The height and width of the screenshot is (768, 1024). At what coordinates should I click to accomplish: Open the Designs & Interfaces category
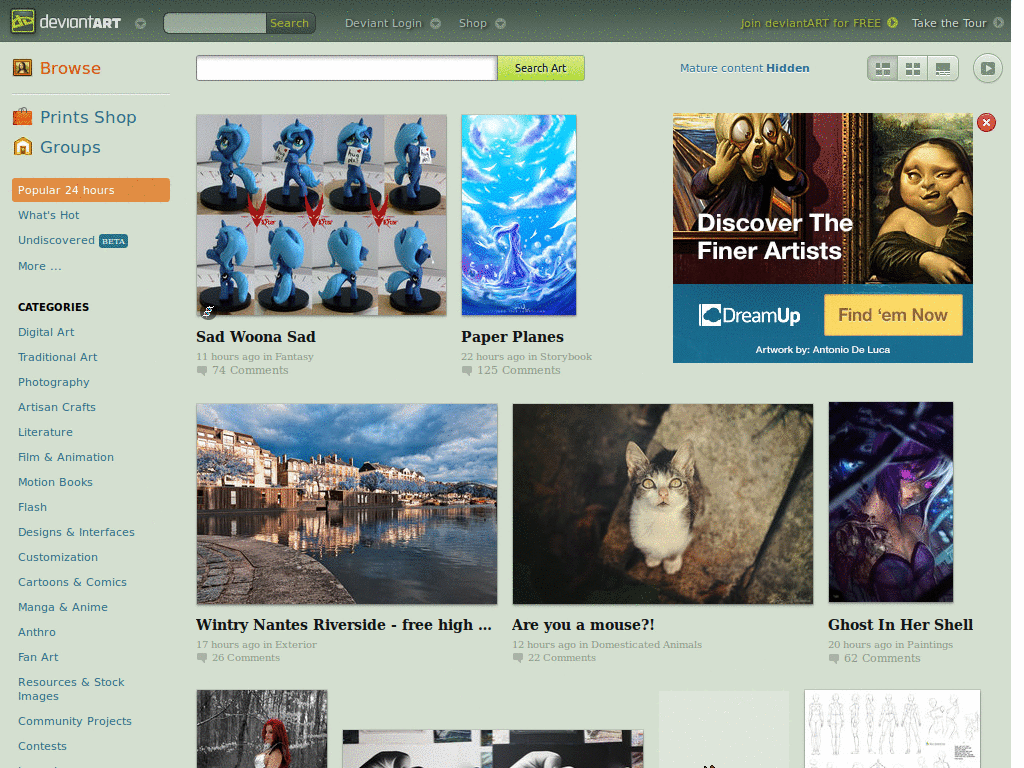(76, 532)
